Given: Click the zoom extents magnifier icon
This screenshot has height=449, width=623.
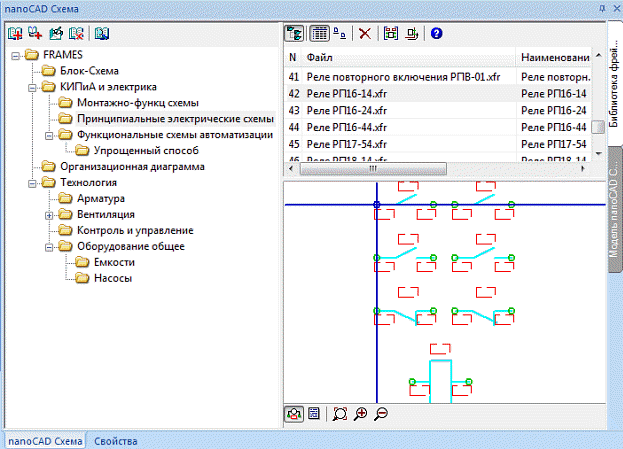Looking at the screenshot, I should pyautogui.click(x=340, y=414).
